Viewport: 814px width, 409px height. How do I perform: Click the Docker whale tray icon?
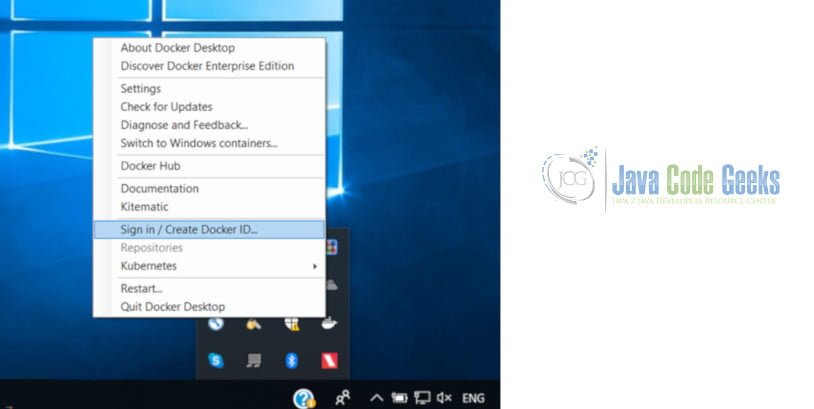[329, 324]
